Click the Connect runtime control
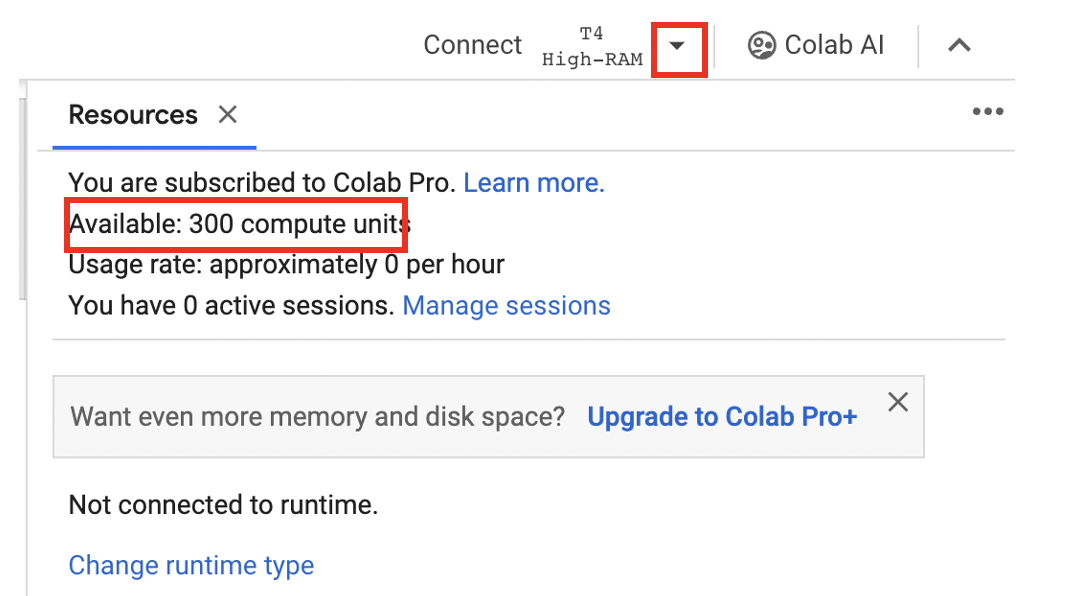Image resolution: width=1068 pixels, height=596 pixels. click(x=472, y=45)
